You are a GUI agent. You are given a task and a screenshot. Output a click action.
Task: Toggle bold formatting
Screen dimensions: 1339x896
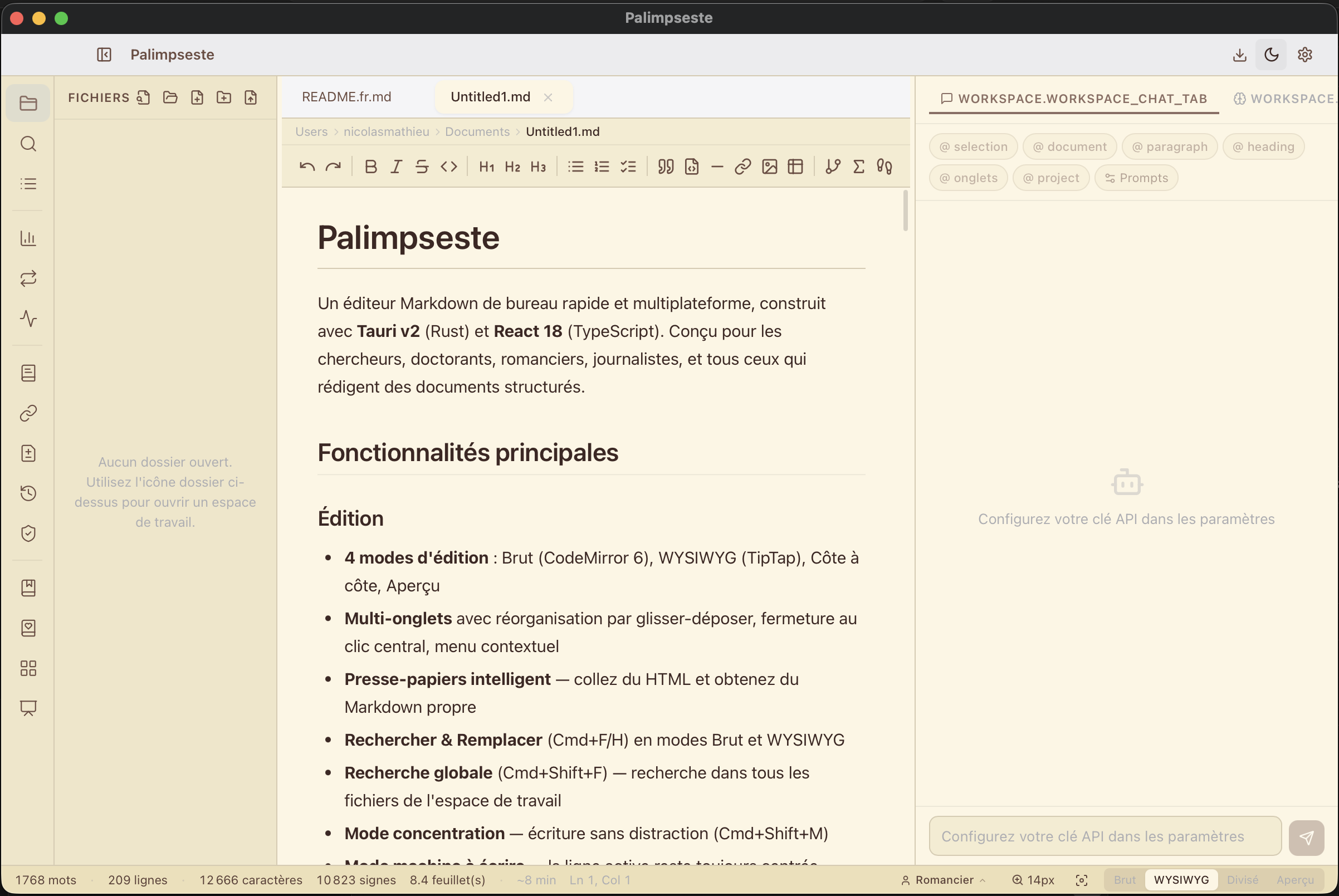[370, 167]
